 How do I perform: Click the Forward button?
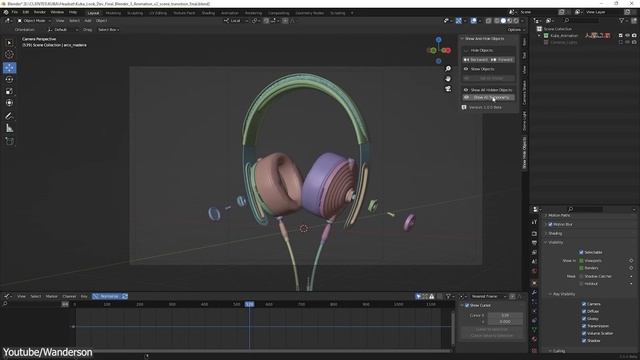tap(502, 60)
